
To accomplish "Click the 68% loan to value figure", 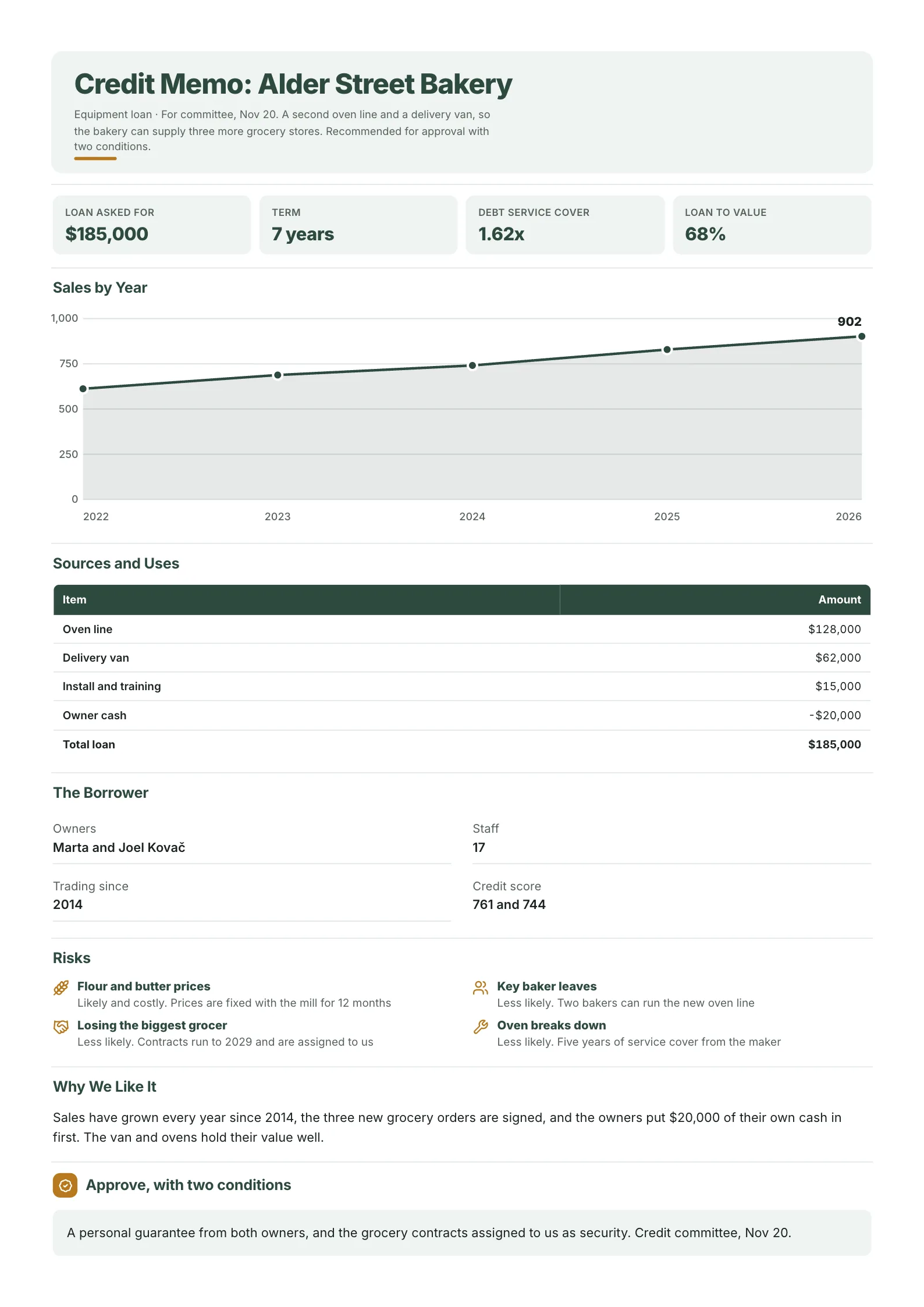I will coord(705,234).
